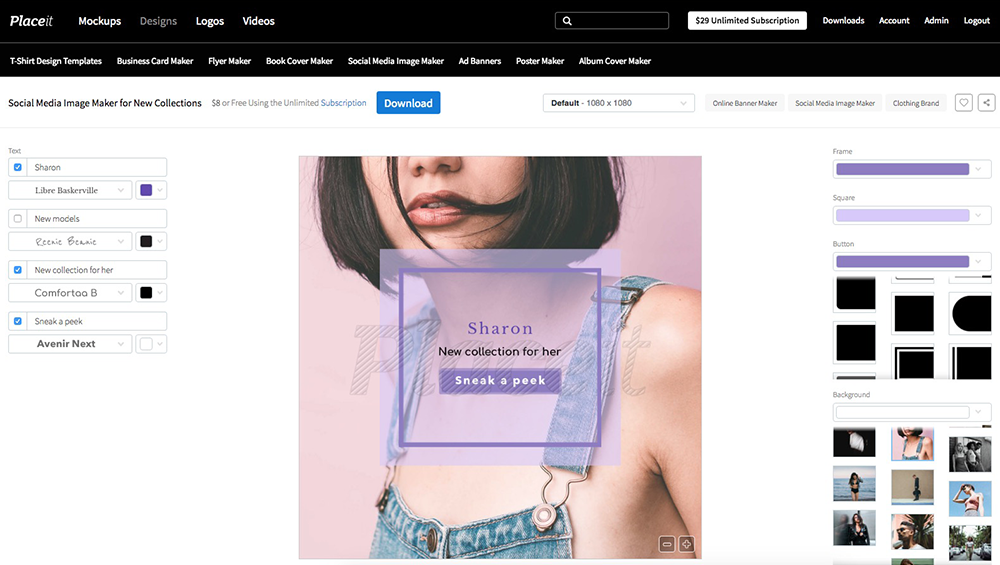
Task: Open the Libre Baskerville font dropdown
Action: point(70,190)
